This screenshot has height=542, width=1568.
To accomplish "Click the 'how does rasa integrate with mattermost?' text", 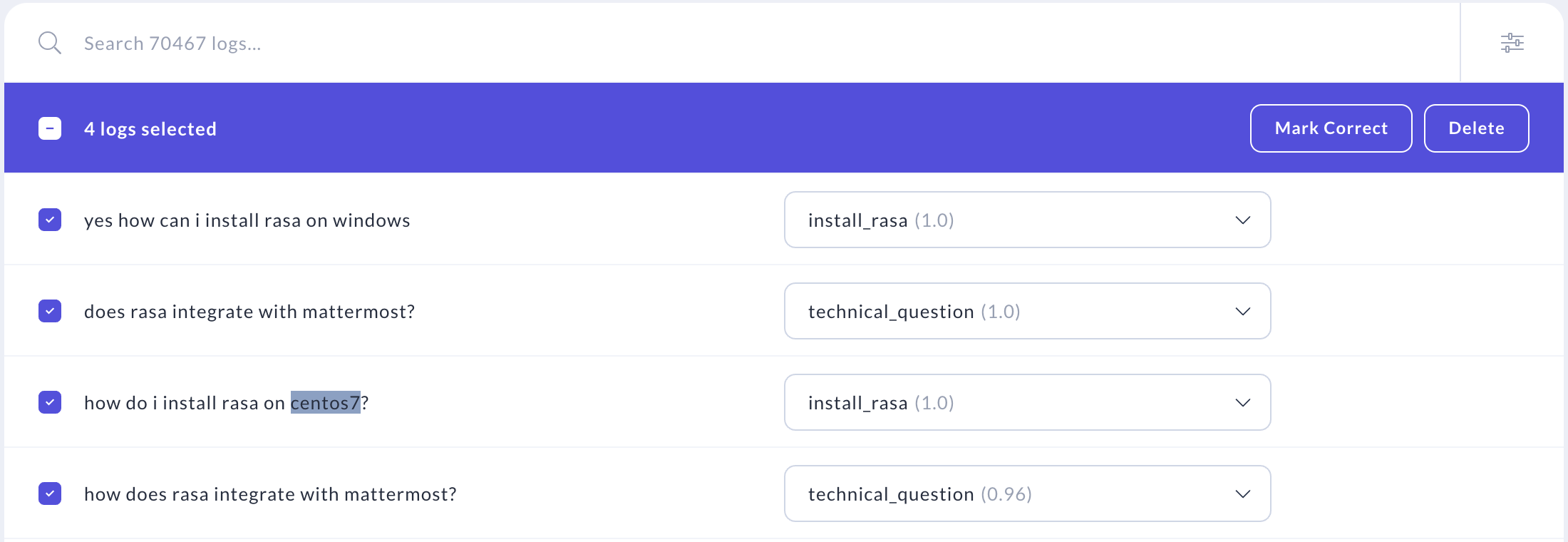I will (270, 494).
